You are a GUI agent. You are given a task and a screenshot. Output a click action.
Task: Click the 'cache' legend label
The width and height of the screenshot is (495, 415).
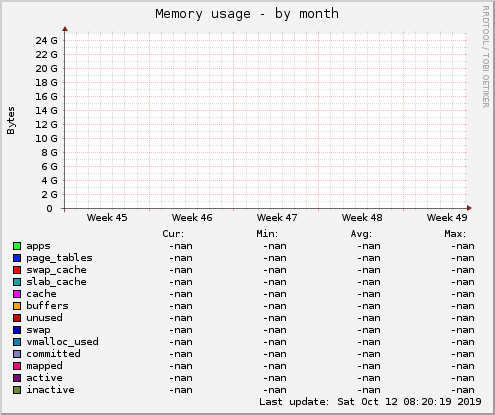tap(41, 294)
